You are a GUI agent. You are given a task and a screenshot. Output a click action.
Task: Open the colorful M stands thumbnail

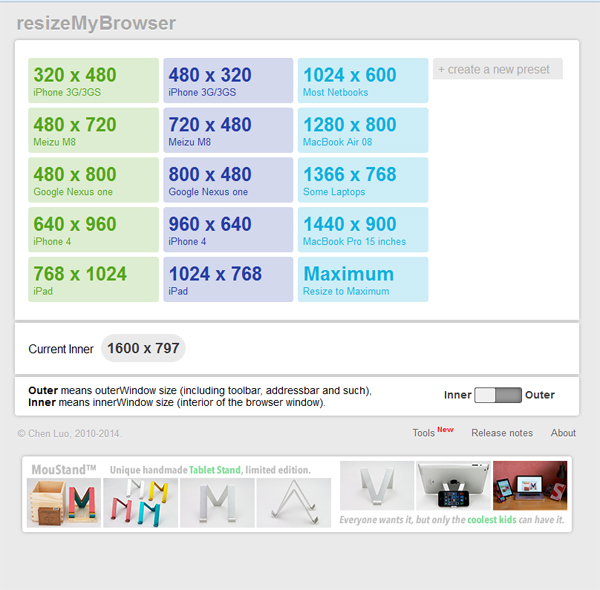pos(140,503)
